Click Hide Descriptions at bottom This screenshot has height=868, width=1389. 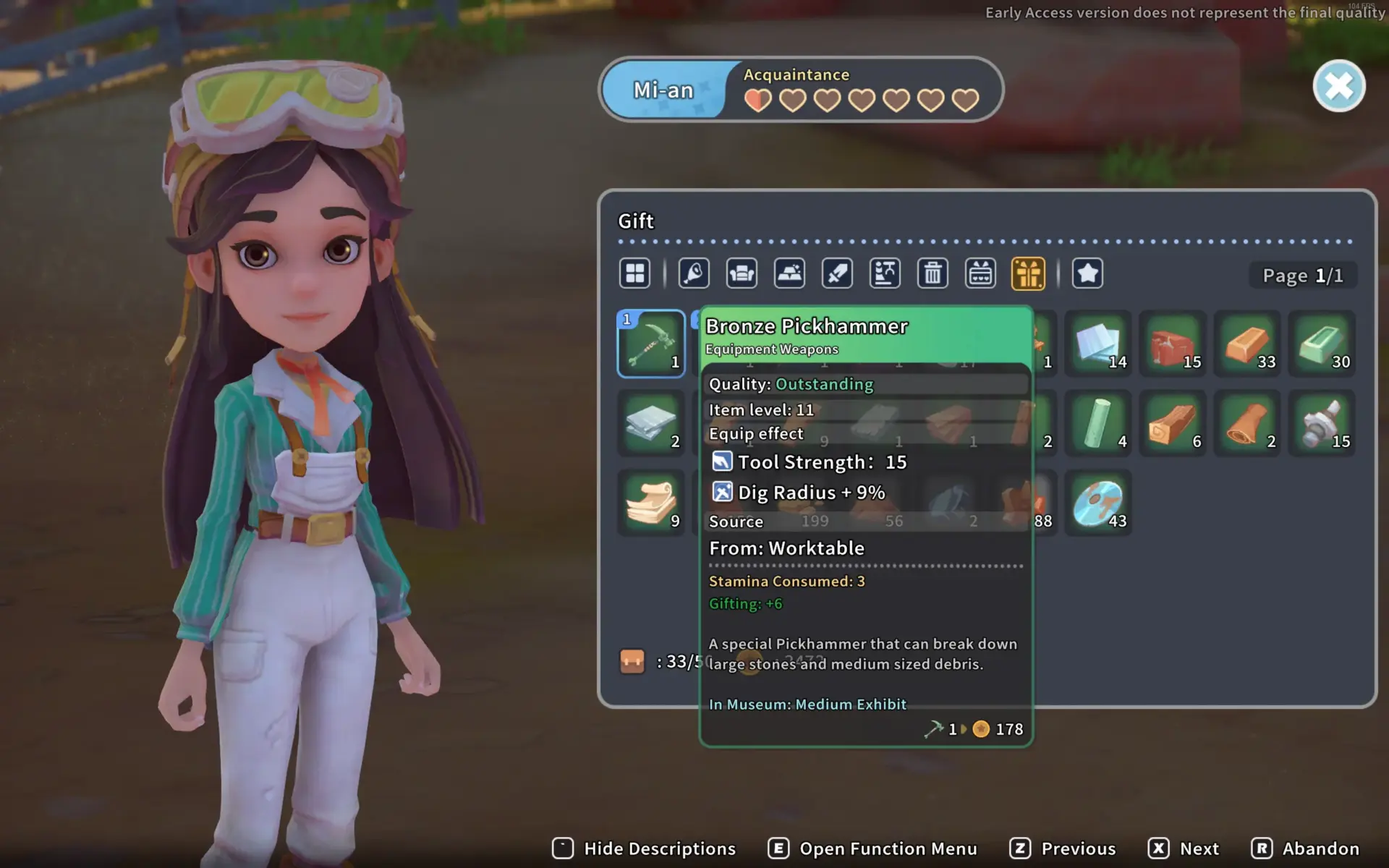point(644,848)
